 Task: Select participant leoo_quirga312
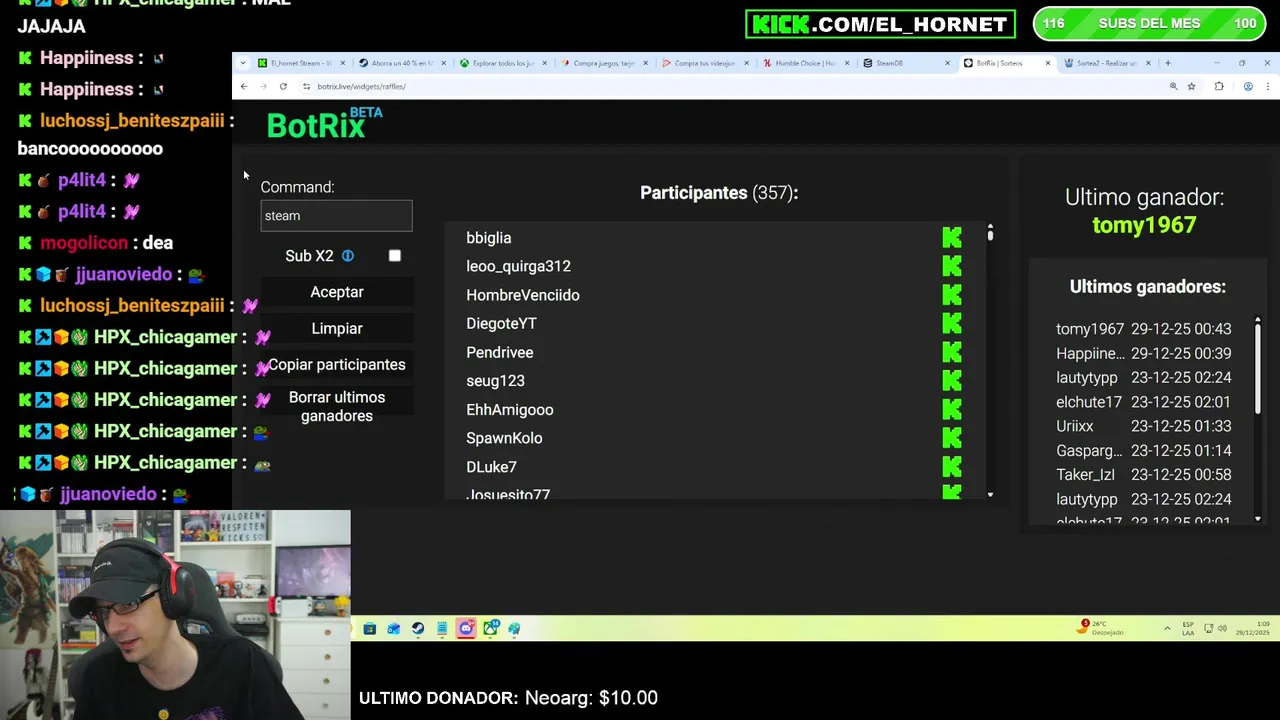pyautogui.click(x=518, y=266)
